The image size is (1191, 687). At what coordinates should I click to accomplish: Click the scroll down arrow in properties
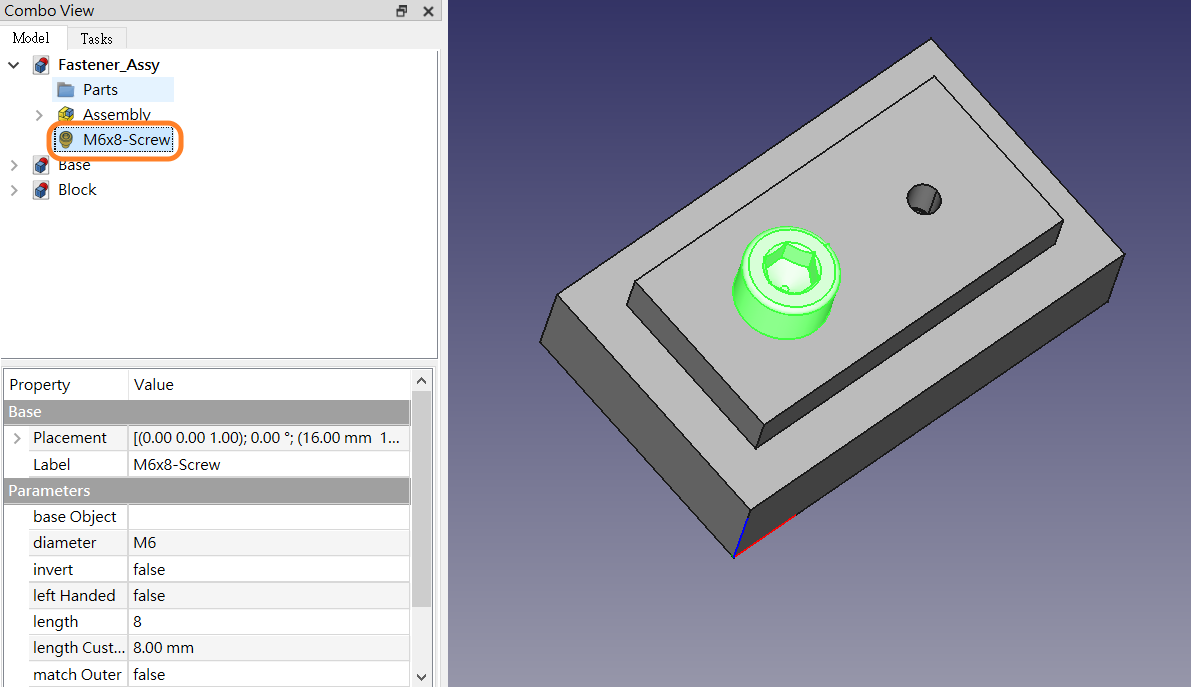click(x=422, y=676)
